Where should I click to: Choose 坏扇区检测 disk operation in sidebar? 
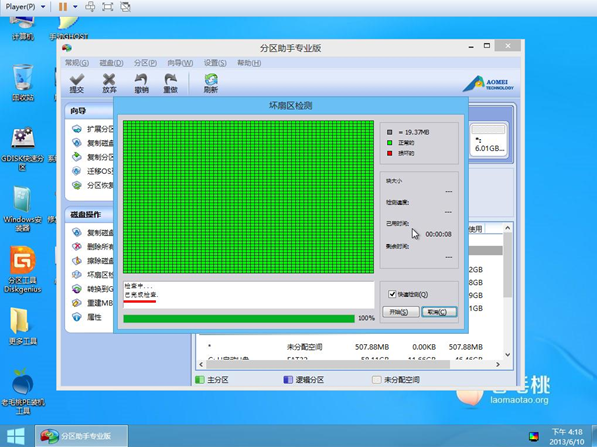point(93,275)
